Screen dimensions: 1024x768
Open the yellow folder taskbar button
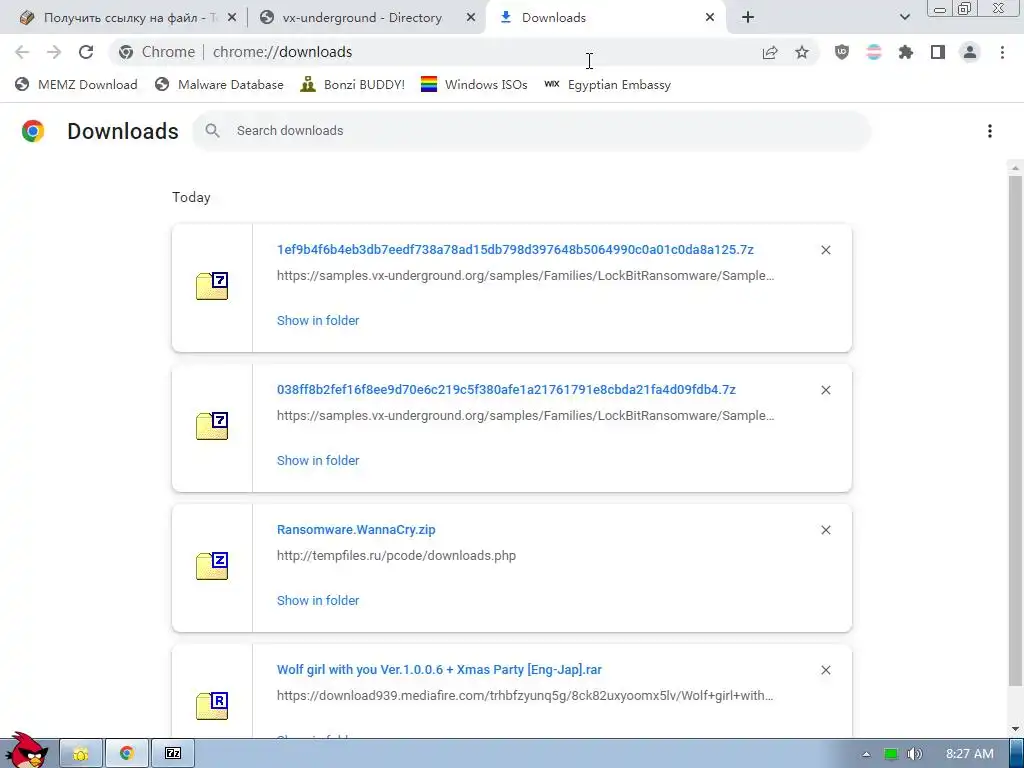[x=81, y=754]
